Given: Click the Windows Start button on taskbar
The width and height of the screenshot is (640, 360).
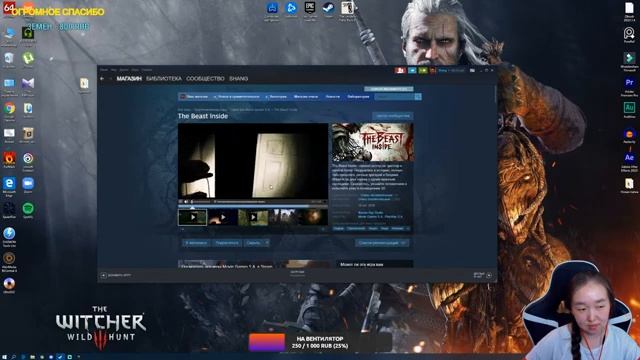Looking at the screenshot, I should tap(4, 357).
